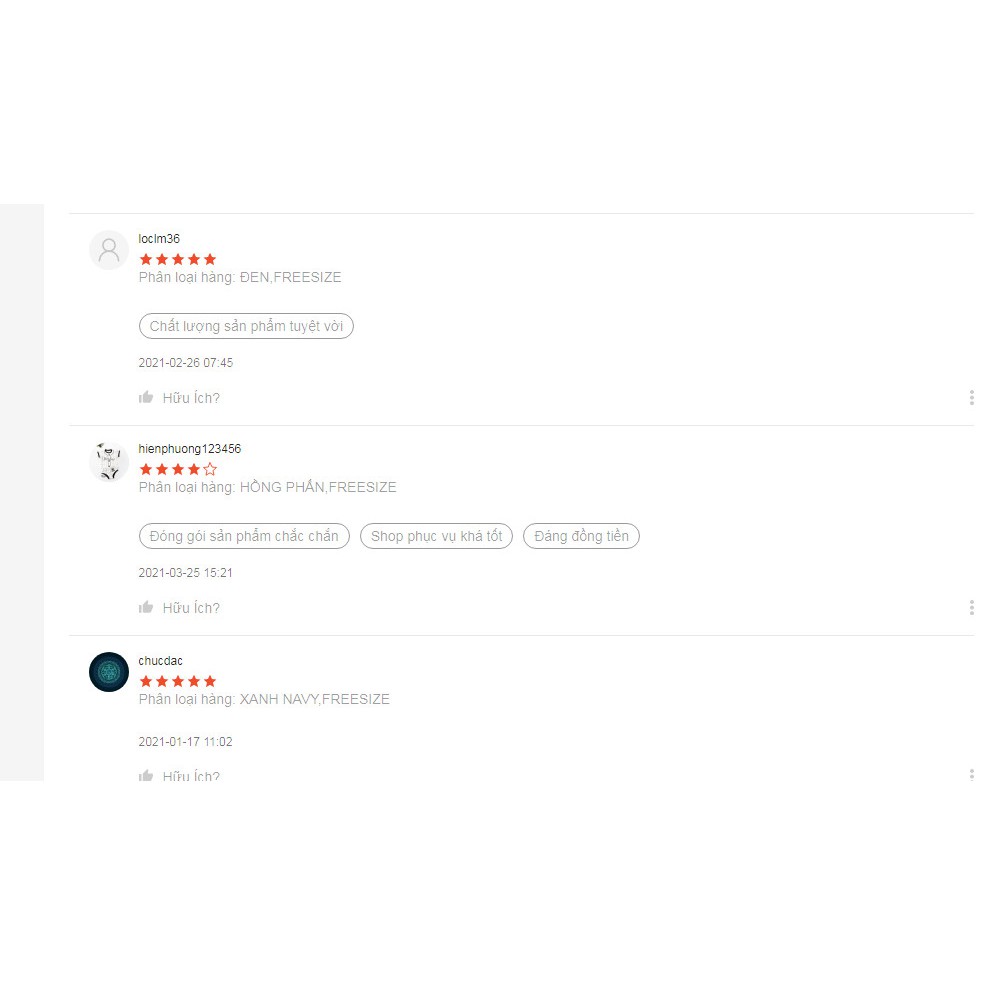Click thumbs-up icon on chucdac's review

pyautogui.click(x=146, y=775)
